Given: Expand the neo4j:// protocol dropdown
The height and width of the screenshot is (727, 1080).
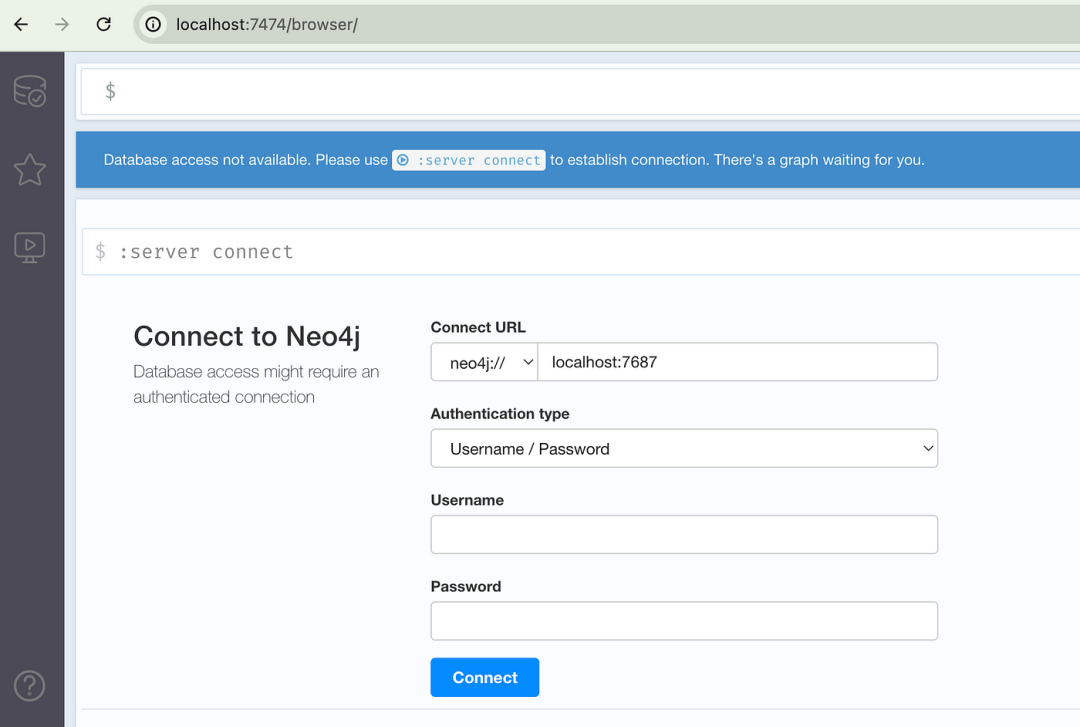Looking at the screenshot, I should [x=484, y=362].
